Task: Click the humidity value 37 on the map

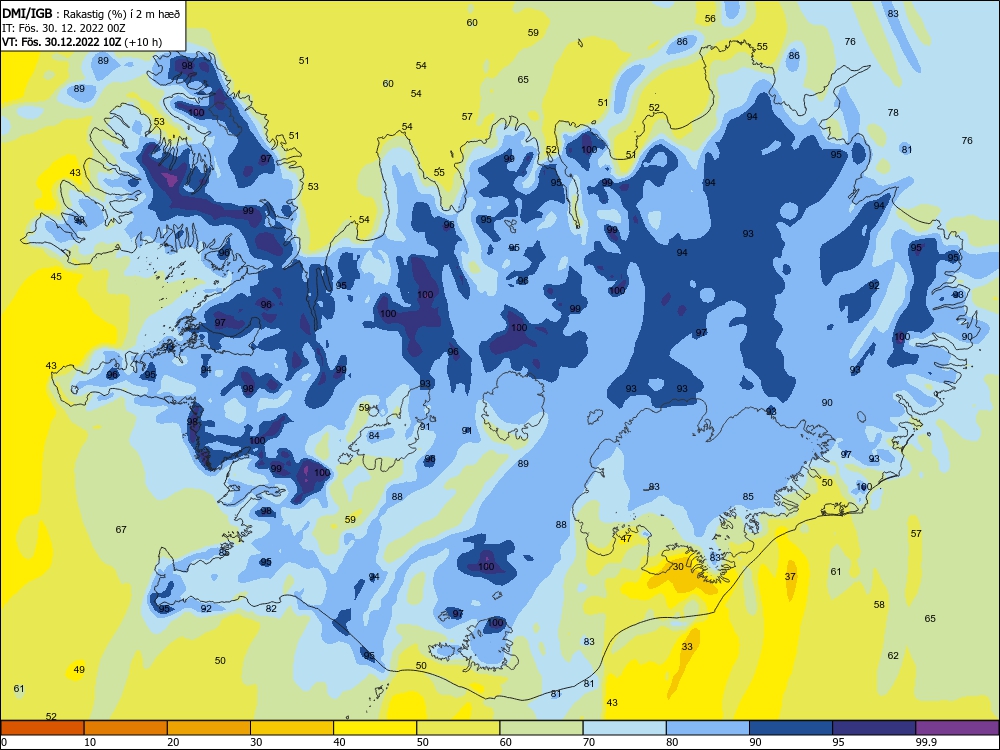Action: pos(790,577)
